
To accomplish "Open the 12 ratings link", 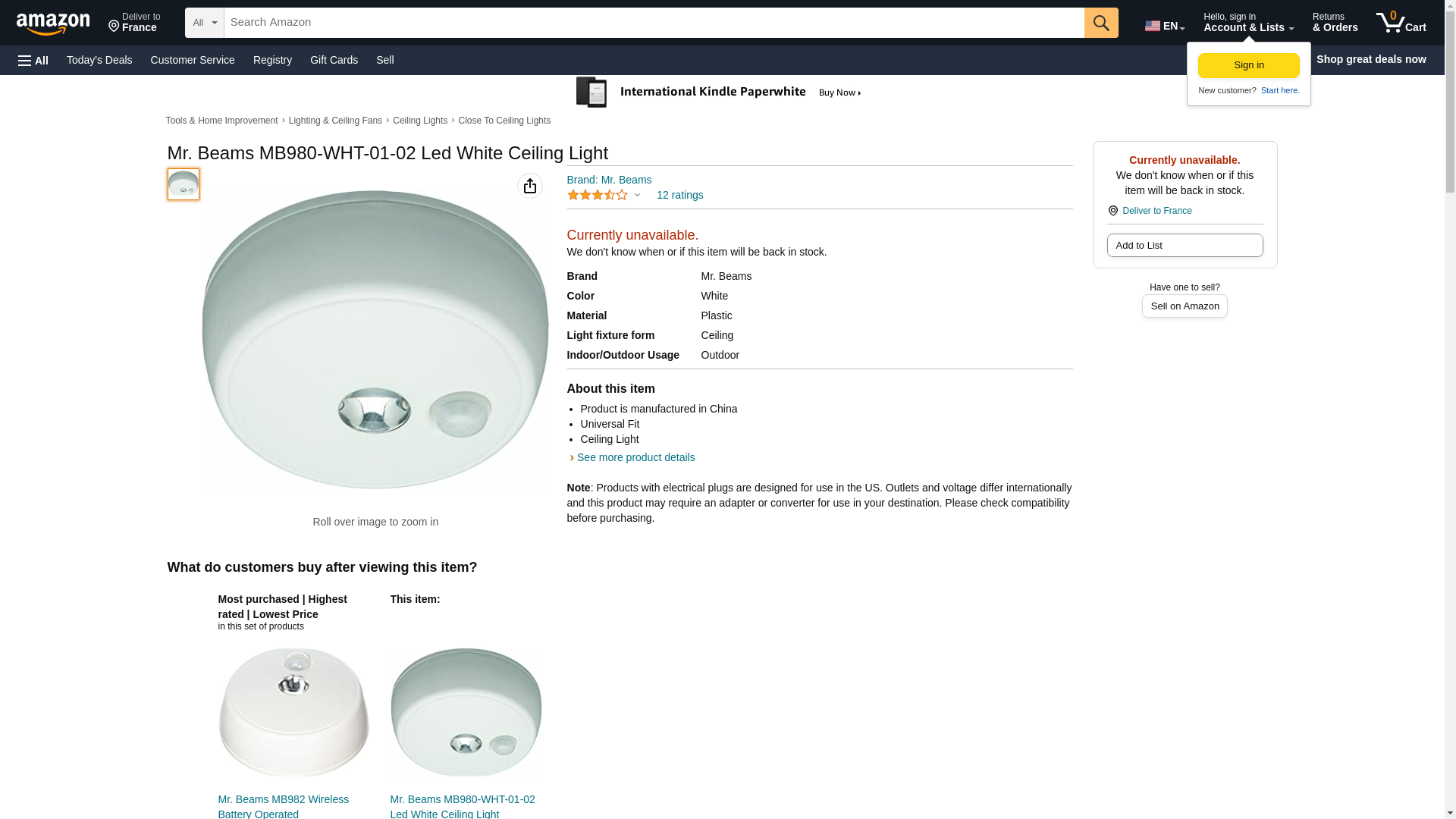I will pos(679,195).
